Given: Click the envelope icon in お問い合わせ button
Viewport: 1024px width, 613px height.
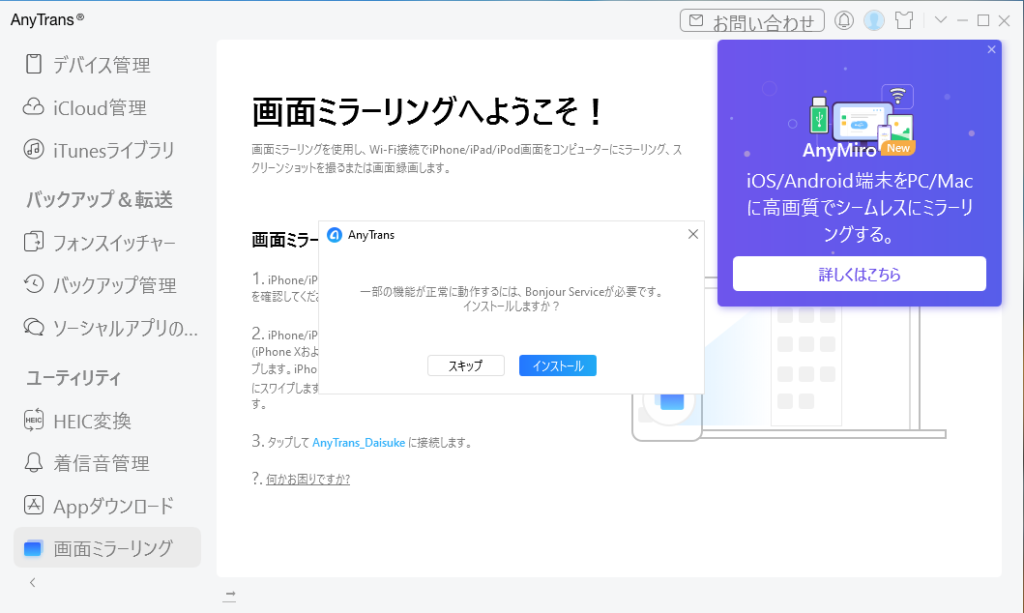Looking at the screenshot, I should coord(696,21).
